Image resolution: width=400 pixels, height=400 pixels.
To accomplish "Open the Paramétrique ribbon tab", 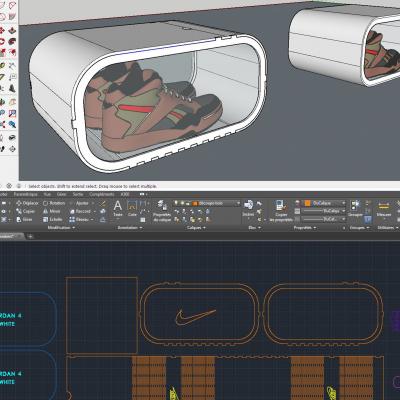I will (25, 194).
